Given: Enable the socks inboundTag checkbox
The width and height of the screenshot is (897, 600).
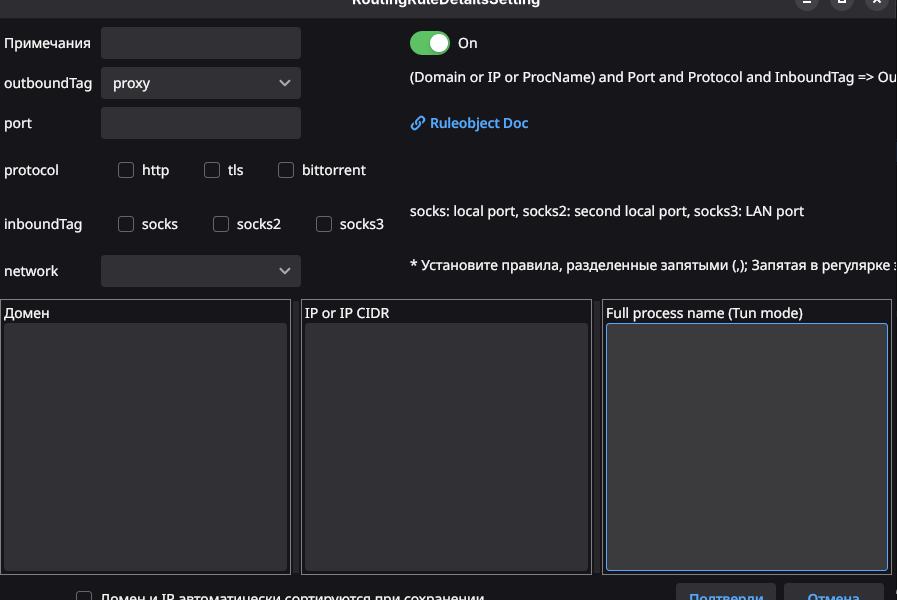Looking at the screenshot, I should coord(126,224).
